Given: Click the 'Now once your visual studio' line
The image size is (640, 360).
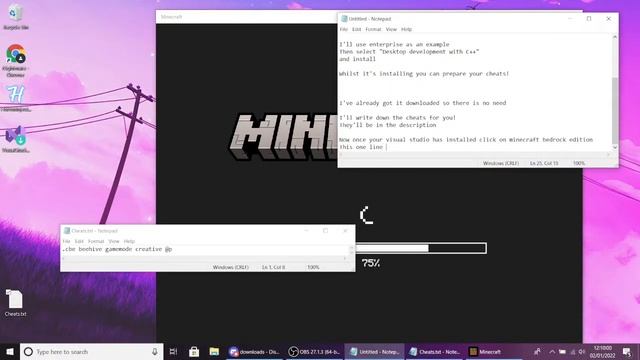Looking at the screenshot, I should (466, 140).
